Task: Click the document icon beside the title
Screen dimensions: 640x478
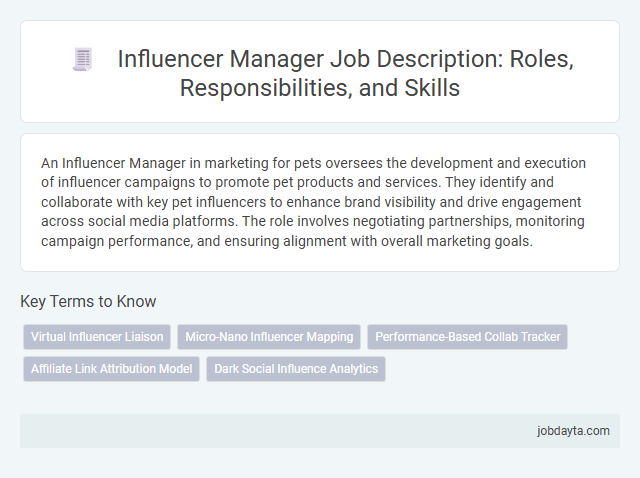Action: [83, 59]
